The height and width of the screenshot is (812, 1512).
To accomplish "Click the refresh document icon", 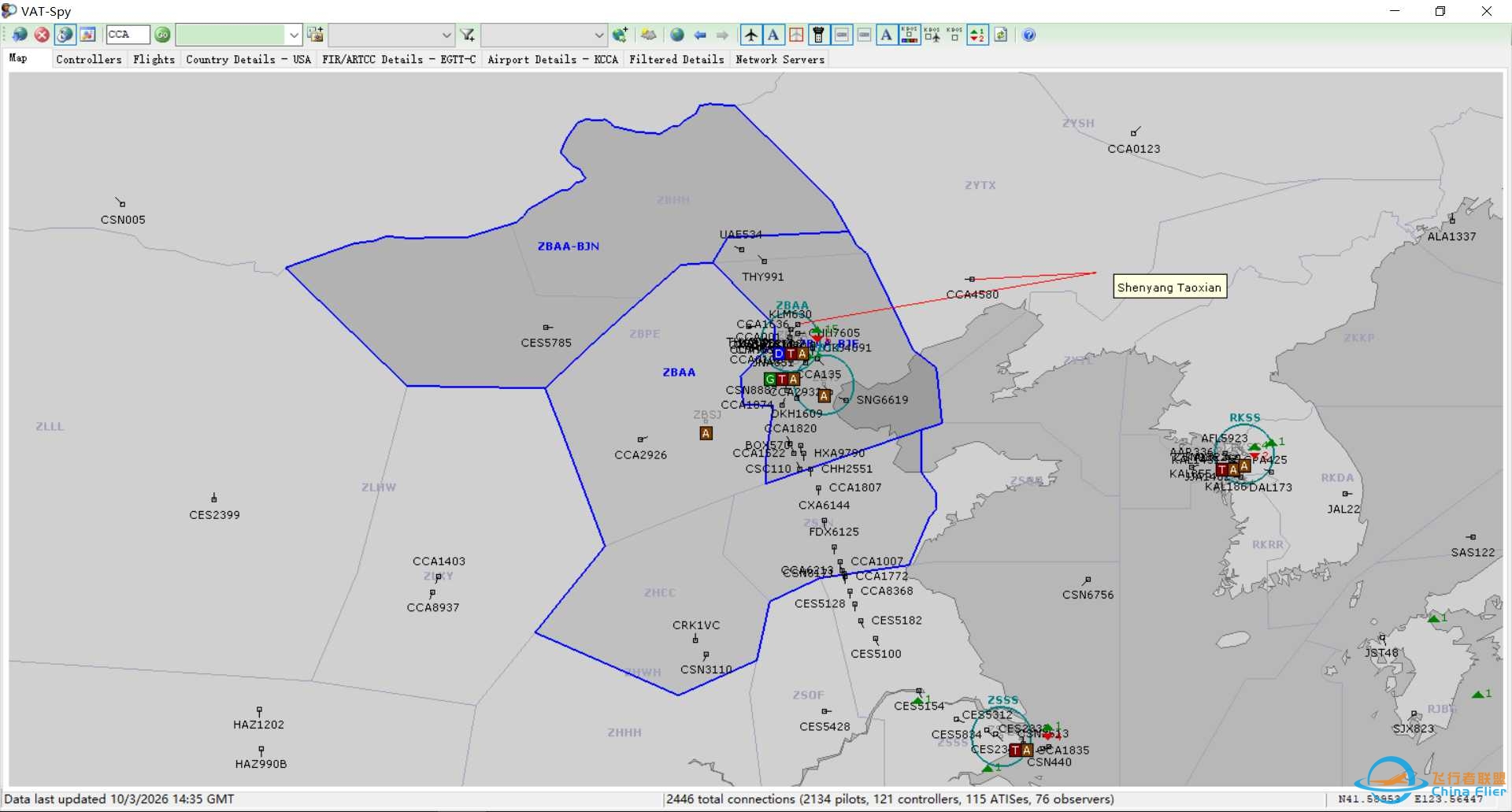I will pyautogui.click(x=1001, y=35).
